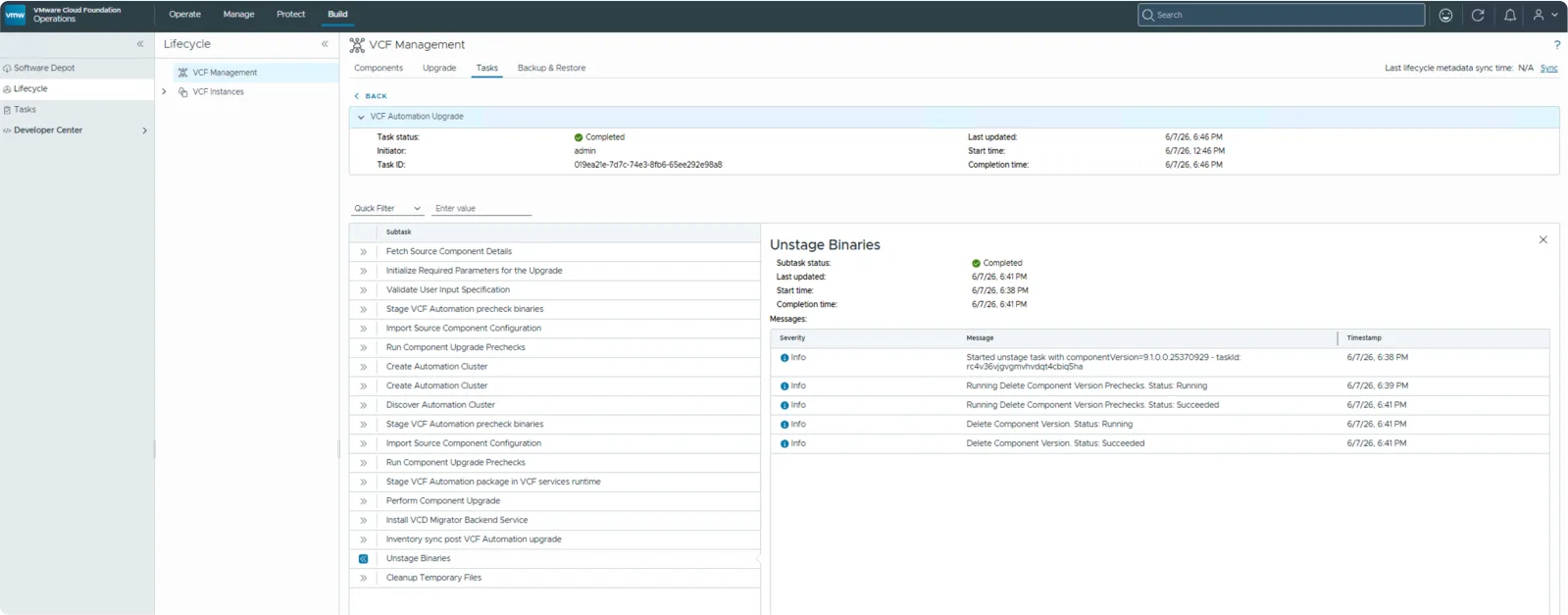This screenshot has width=1568, height=615.
Task: Click the VCF Management tree icon
Action: click(x=182, y=73)
